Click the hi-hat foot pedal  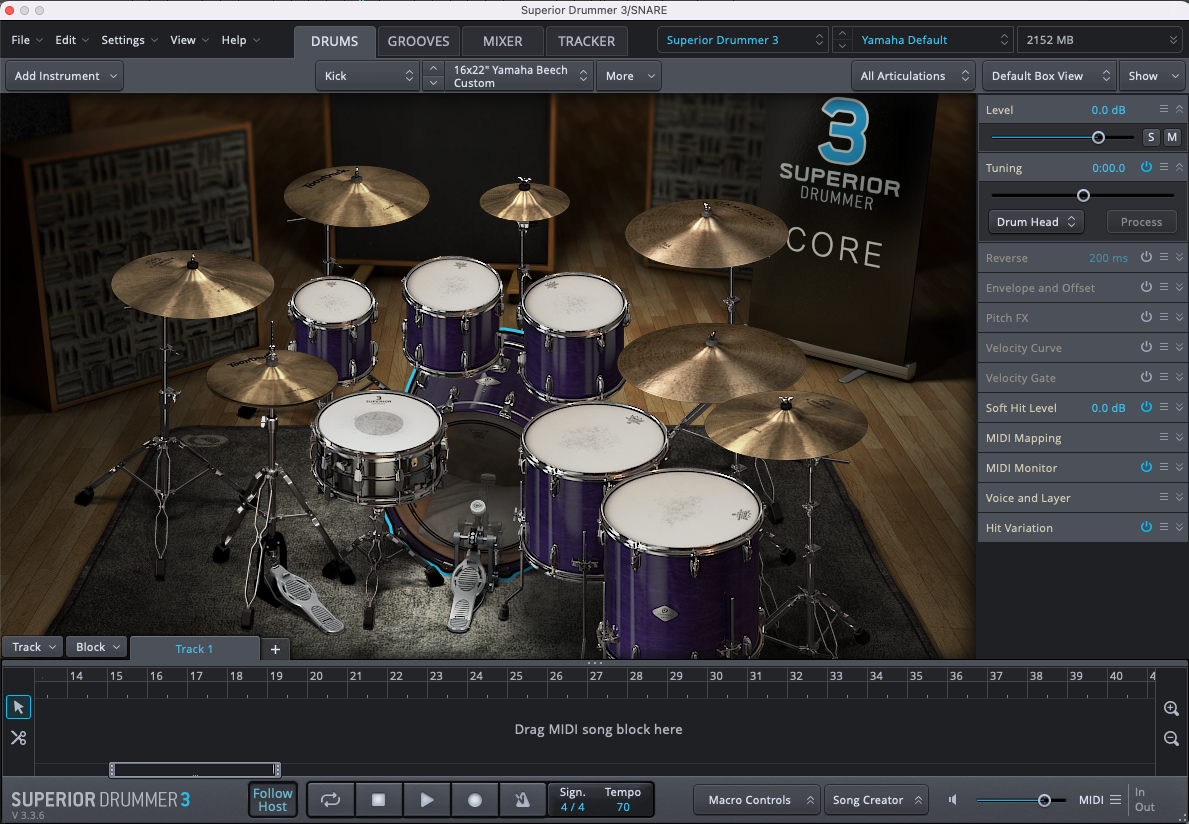(309, 599)
